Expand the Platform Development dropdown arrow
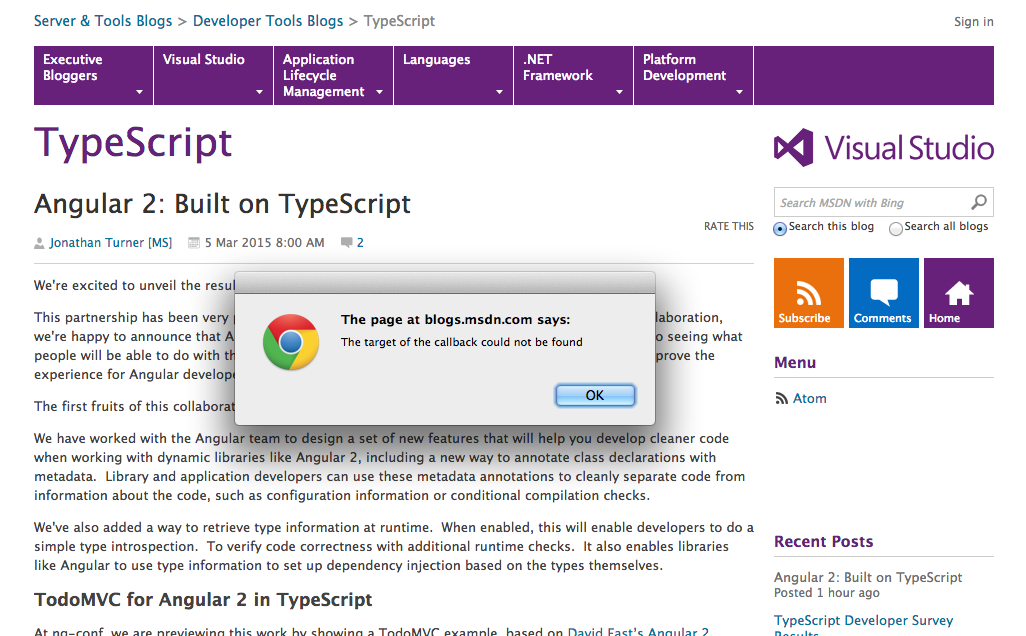Screen dimensions: 1026x636 pos(739,92)
